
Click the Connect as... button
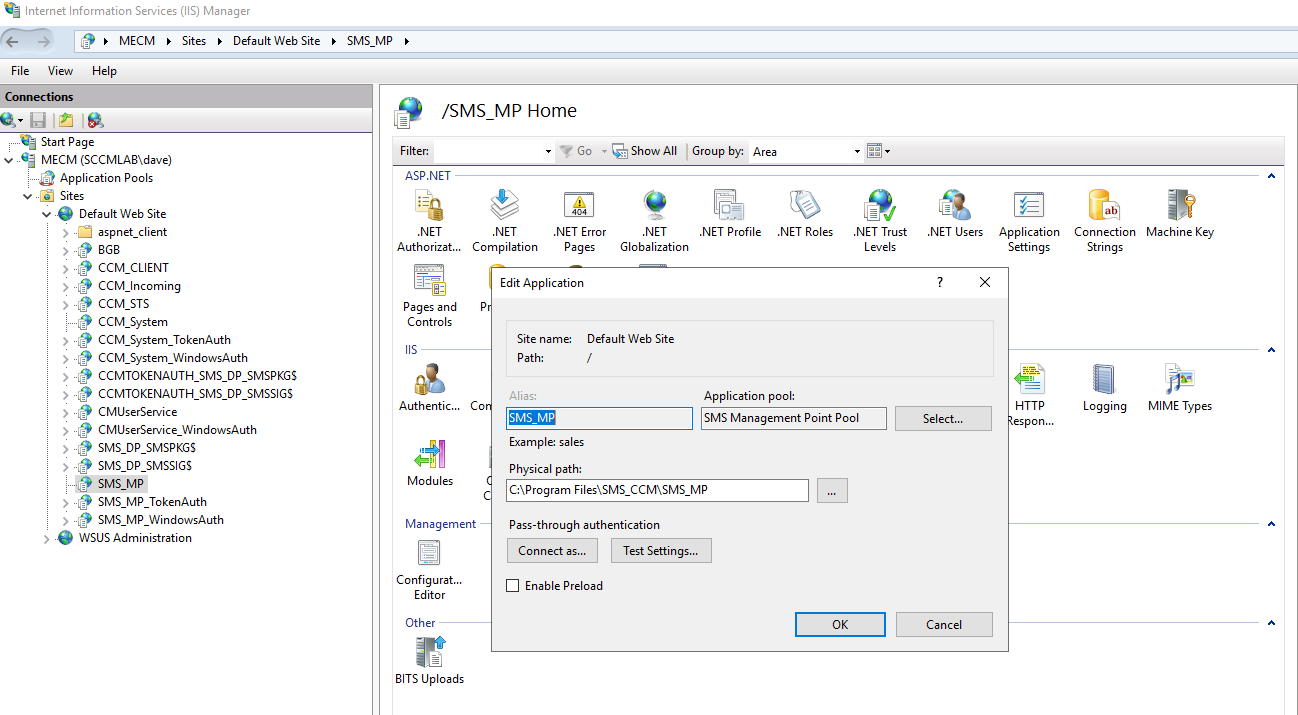(553, 550)
